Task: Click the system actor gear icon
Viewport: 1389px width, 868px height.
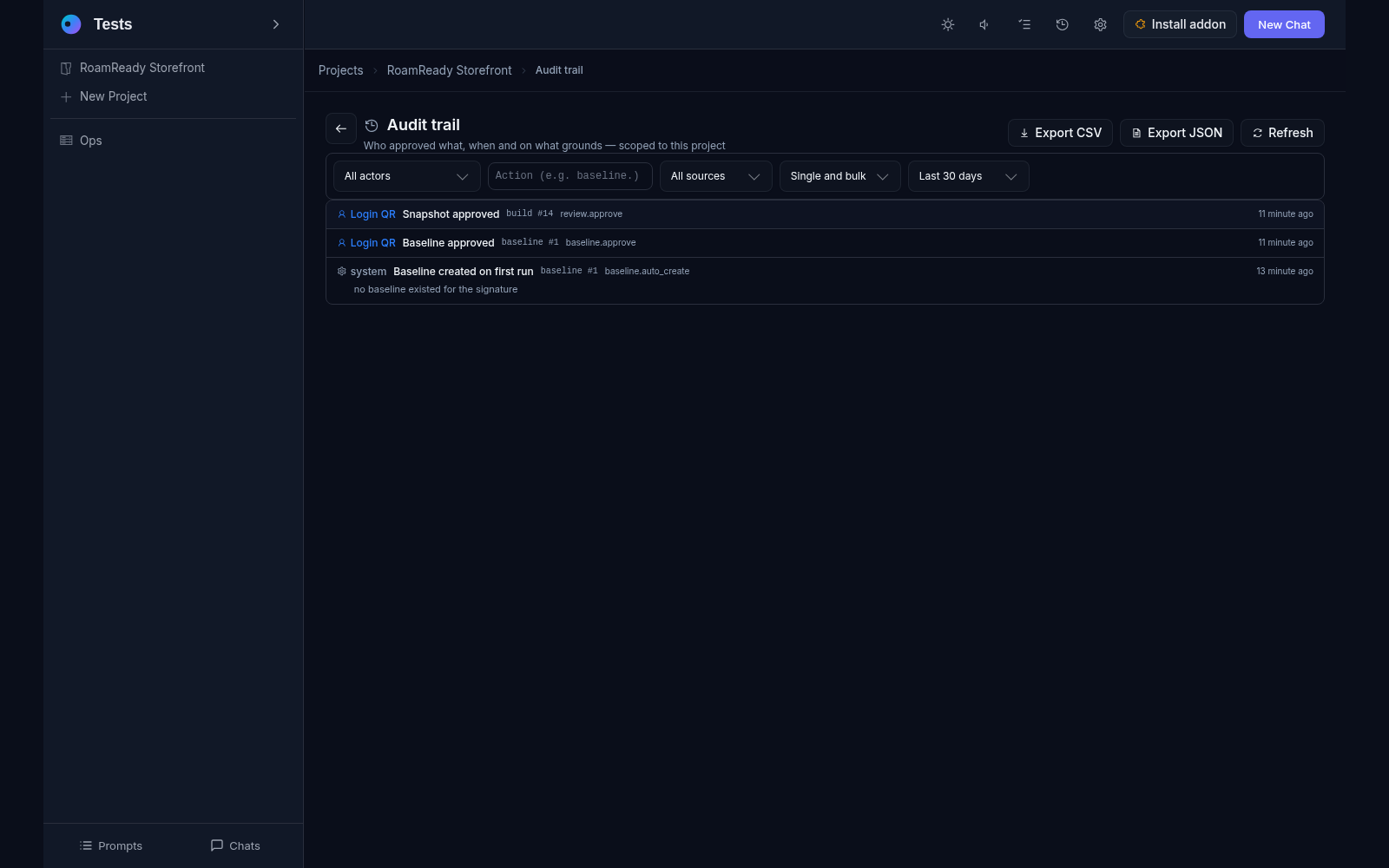Action: tap(342, 272)
